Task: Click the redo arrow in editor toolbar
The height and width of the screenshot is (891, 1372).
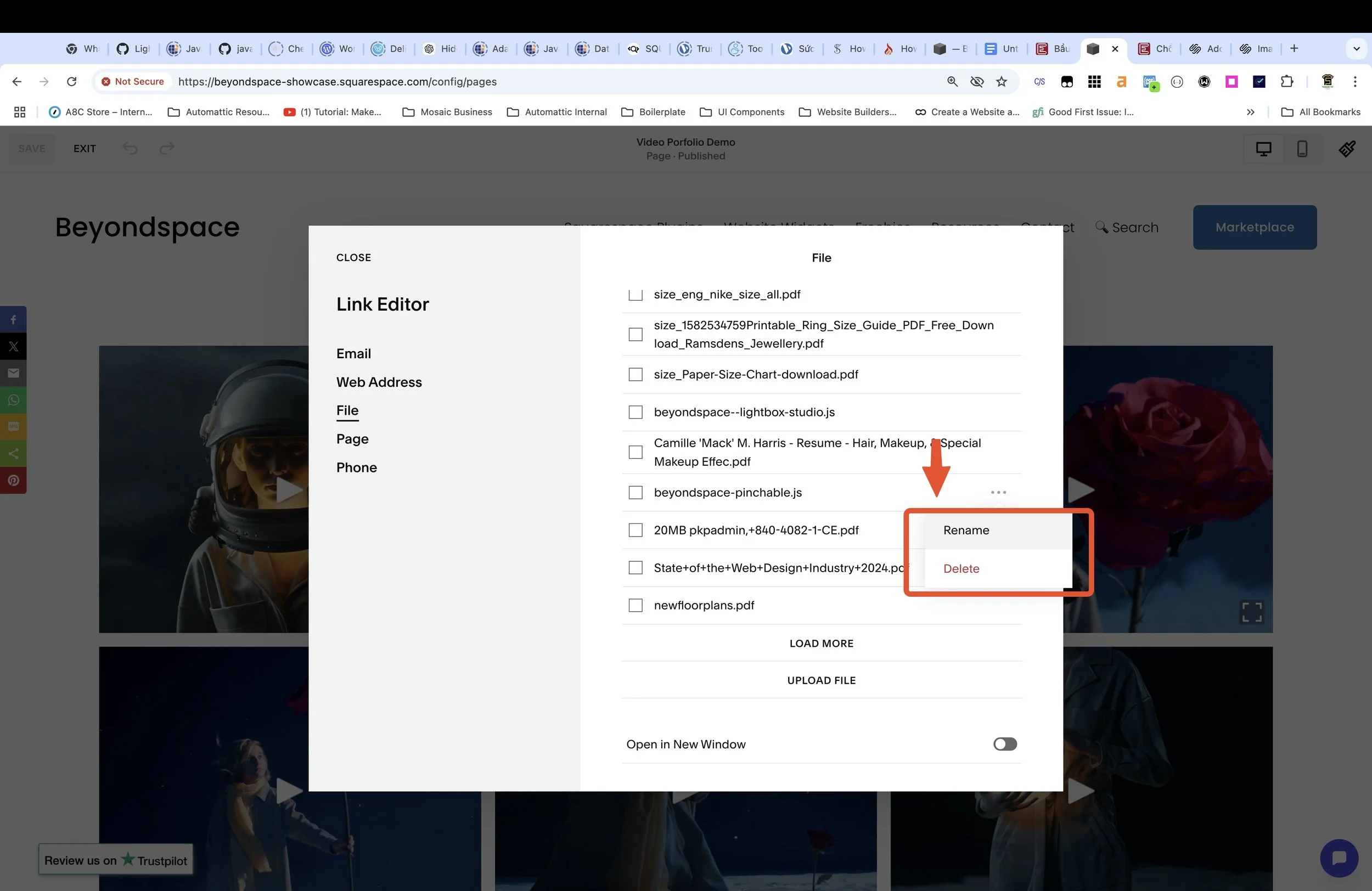Action: [167, 148]
